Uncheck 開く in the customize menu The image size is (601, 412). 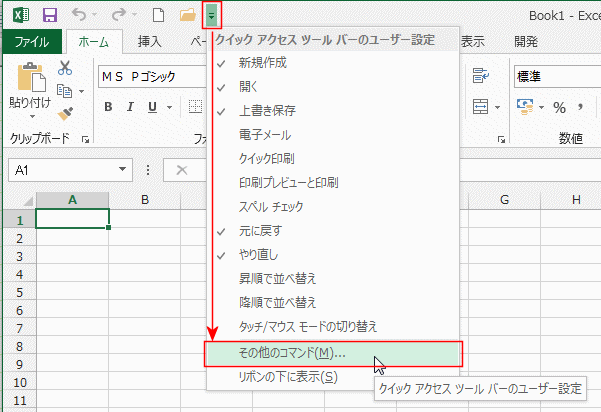point(333,87)
